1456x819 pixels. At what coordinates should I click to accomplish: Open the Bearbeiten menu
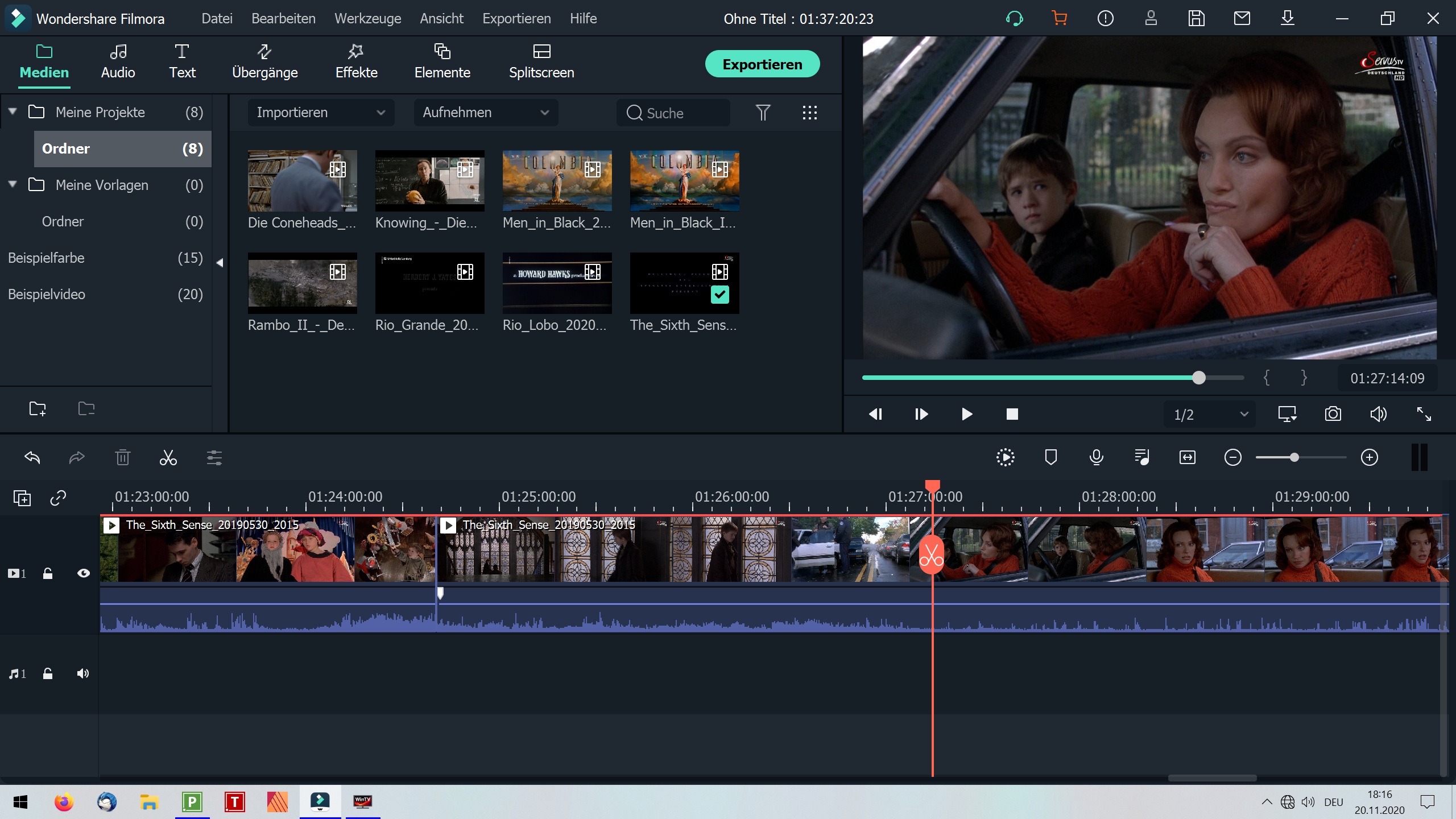tap(283, 18)
